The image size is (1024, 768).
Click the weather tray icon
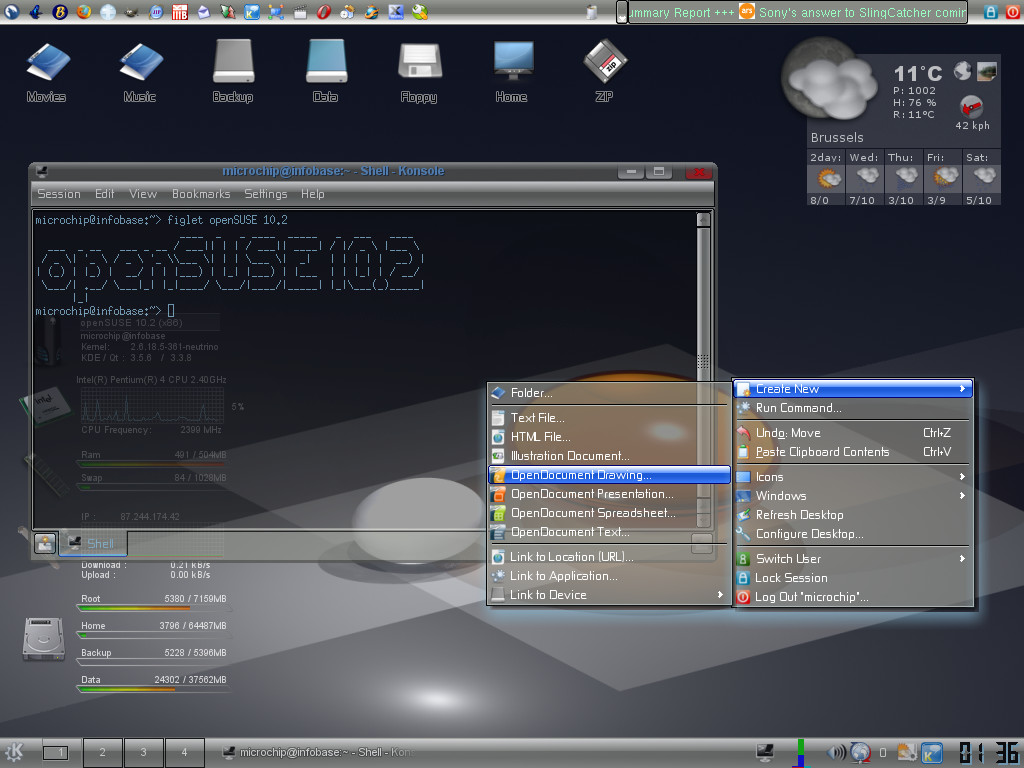point(906,753)
